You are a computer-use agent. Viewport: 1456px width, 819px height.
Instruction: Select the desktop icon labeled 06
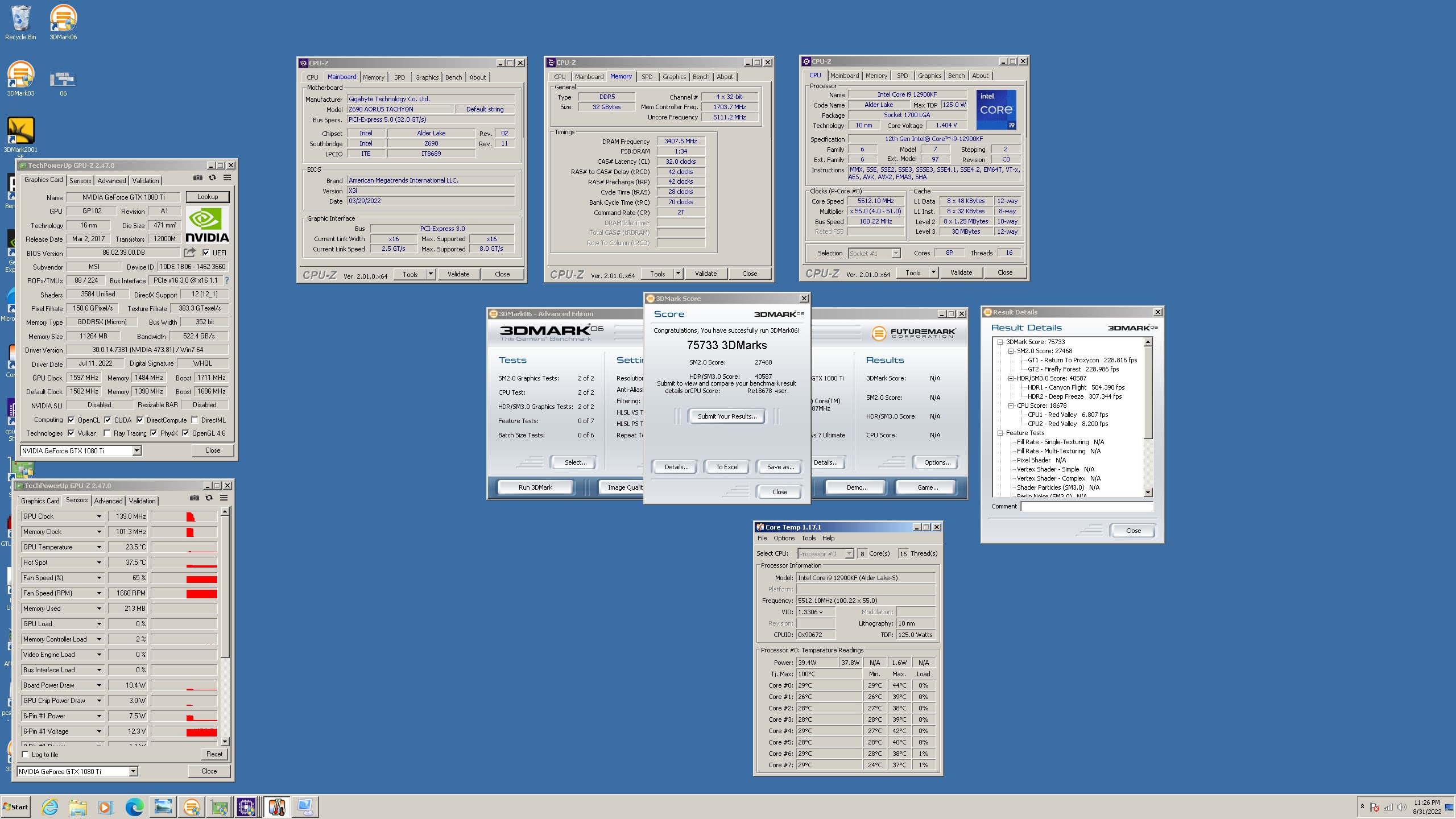[x=63, y=82]
